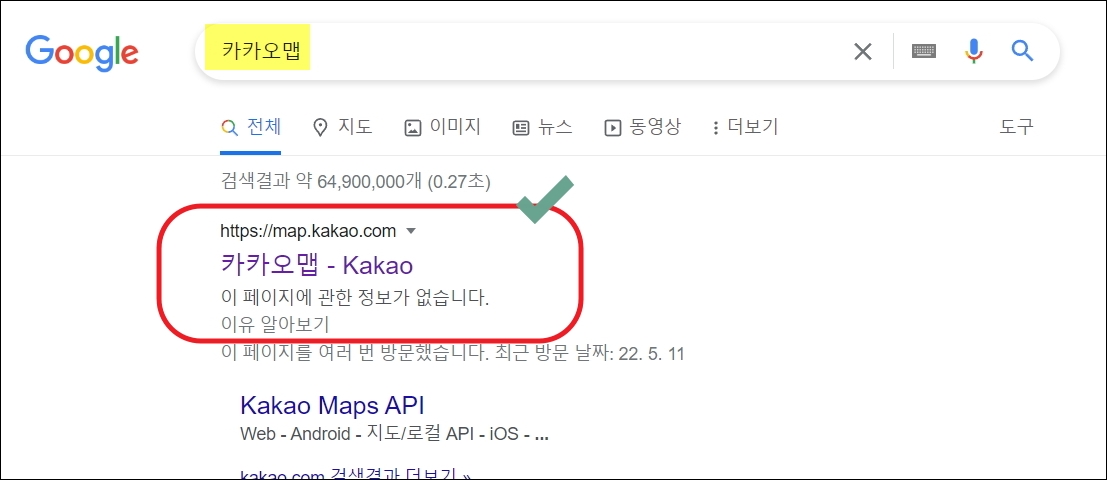The image size is (1107, 480).
Task: Open the 카카오맵 - Kakao result link
Action: (316, 265)
